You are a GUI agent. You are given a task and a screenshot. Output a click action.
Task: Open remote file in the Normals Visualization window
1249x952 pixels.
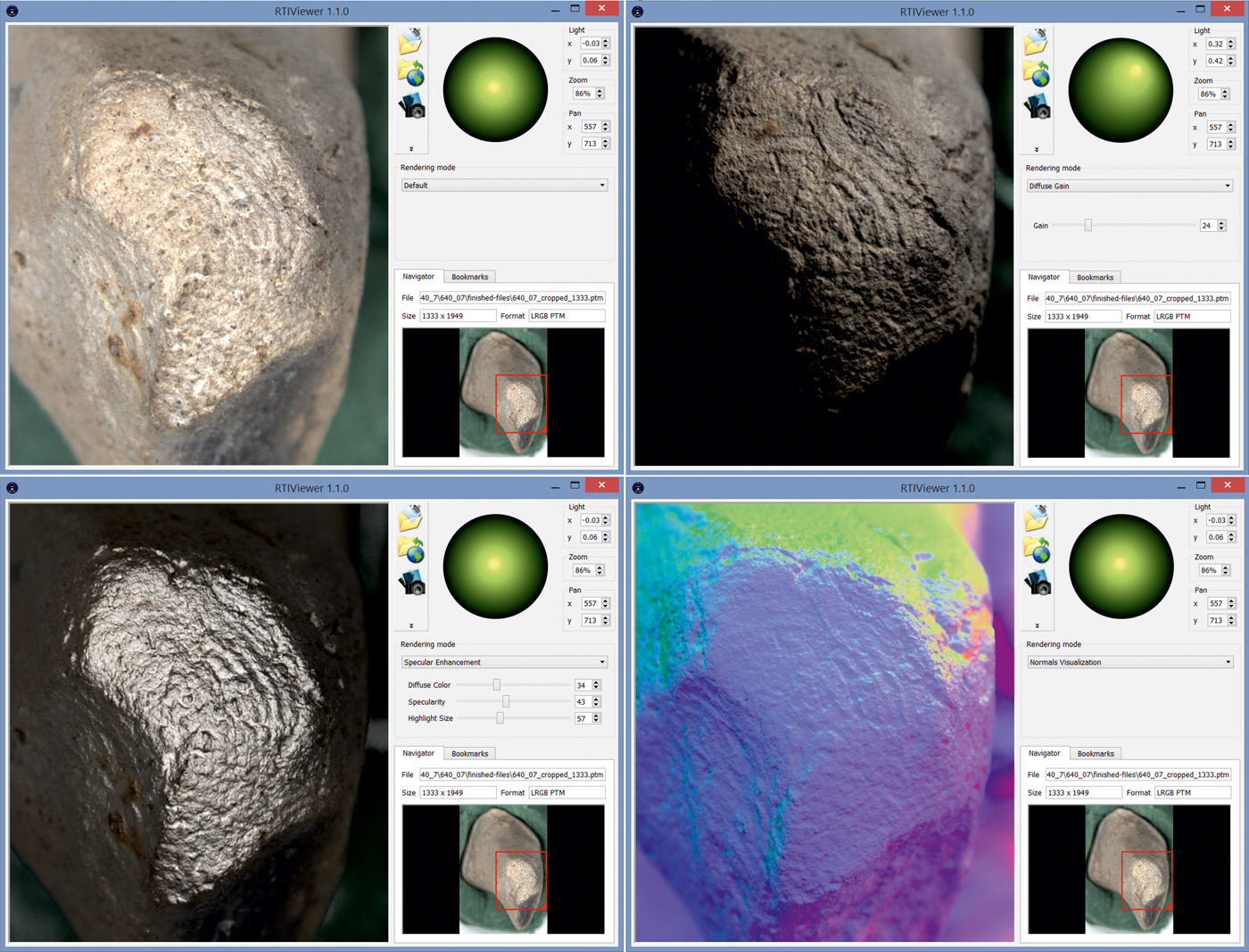[1037, 550]
